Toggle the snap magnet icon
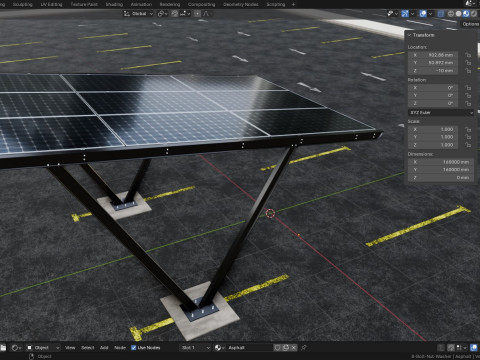This screenshot has width=480, height=360. click(175, 14)
